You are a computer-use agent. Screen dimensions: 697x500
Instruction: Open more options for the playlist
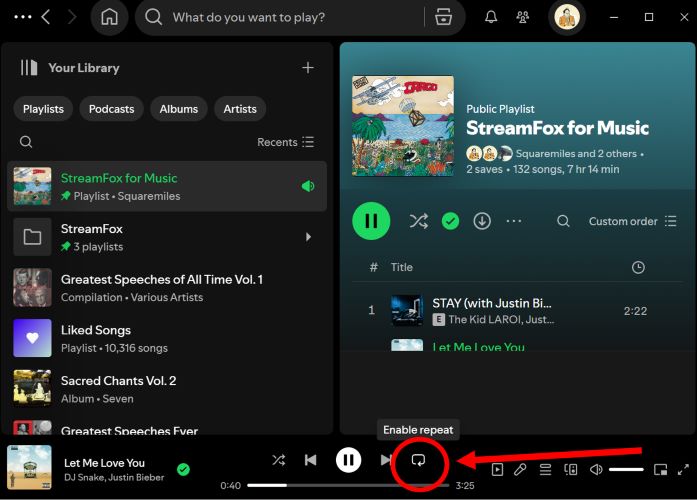pos(514,221)
